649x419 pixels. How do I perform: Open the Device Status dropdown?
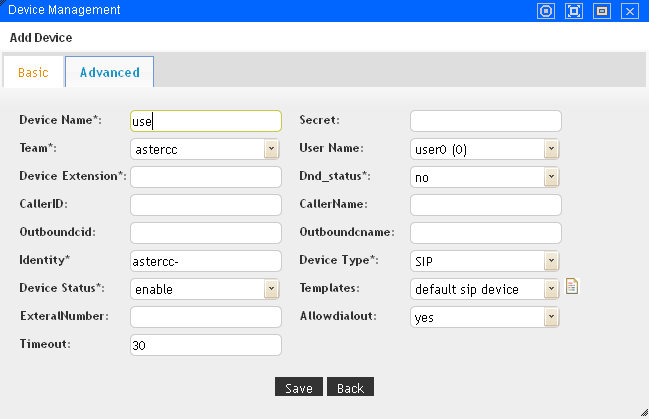(270, 289)
